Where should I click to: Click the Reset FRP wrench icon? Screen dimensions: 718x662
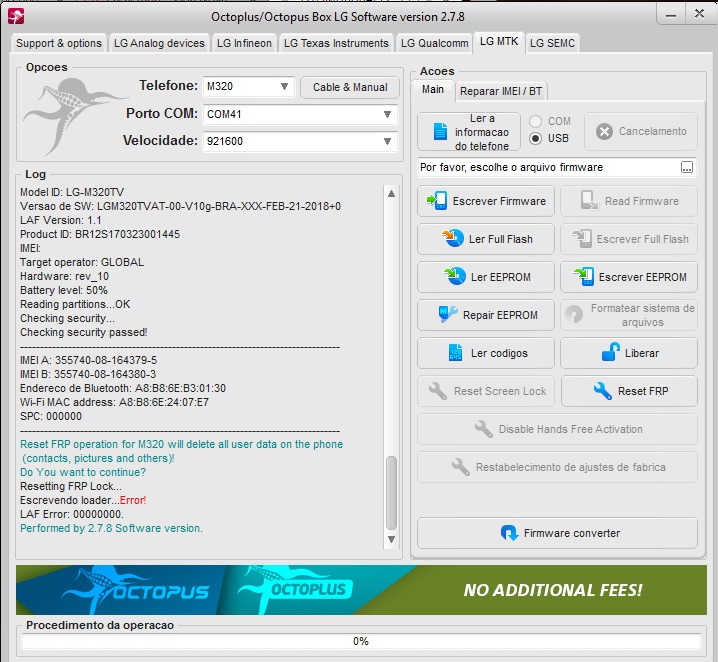pyautogui.click(x=602, y=391)
